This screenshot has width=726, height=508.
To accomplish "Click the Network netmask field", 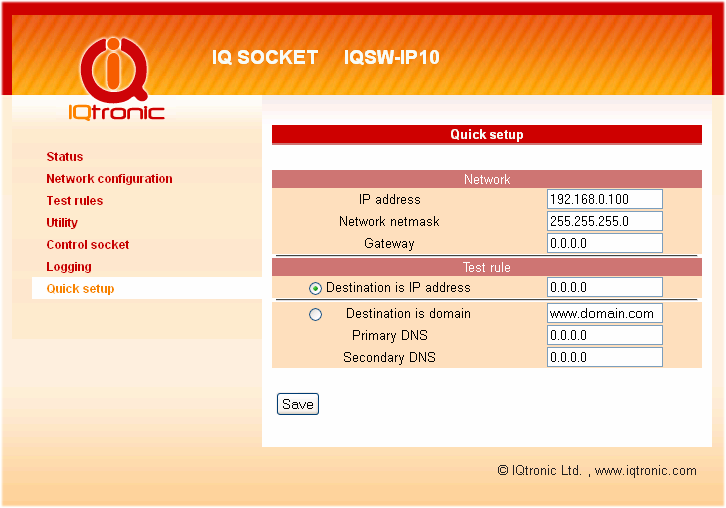I will click(x=605, y=221).
